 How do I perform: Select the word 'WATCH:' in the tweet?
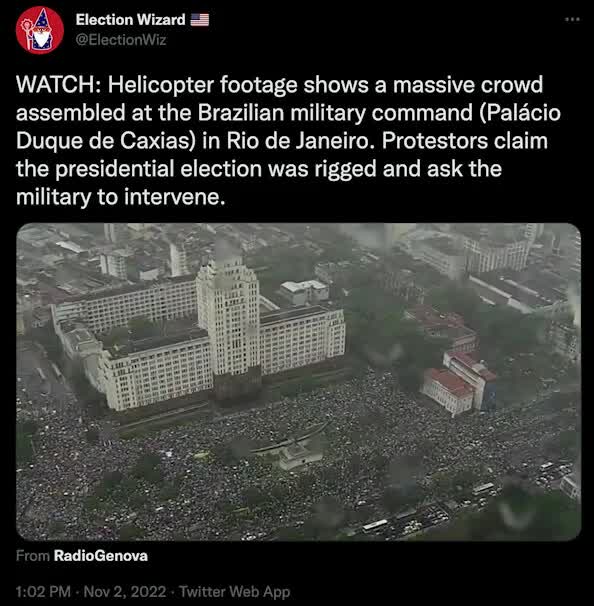pos(58,85)
